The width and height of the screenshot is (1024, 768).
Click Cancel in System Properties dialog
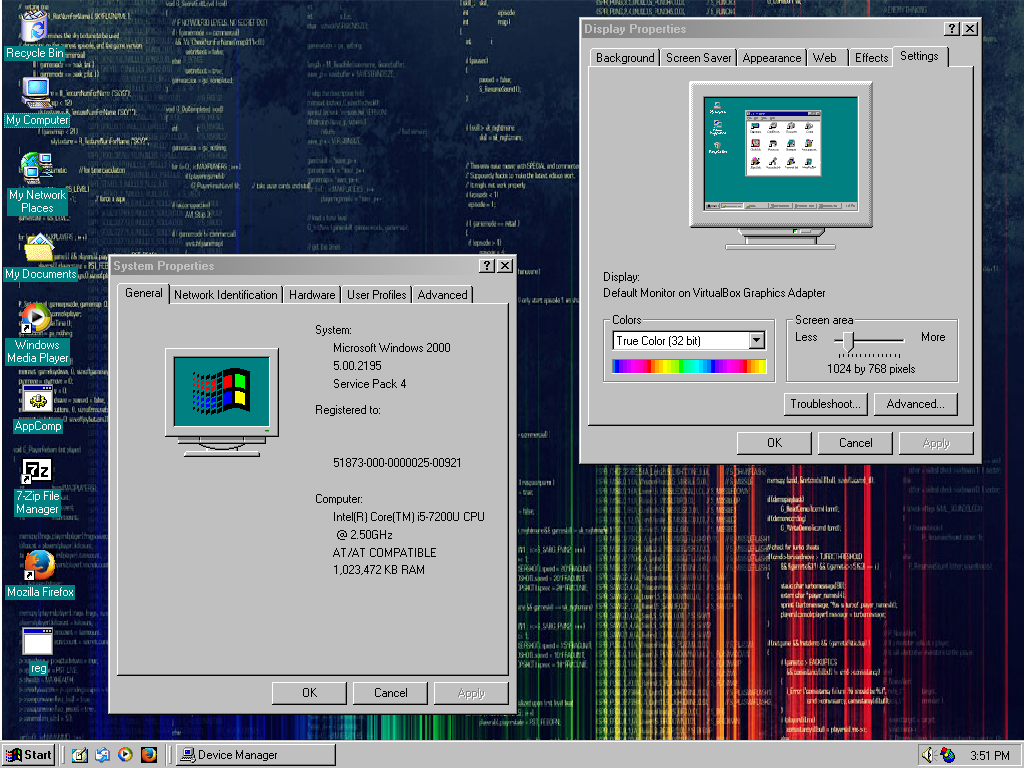390,693
